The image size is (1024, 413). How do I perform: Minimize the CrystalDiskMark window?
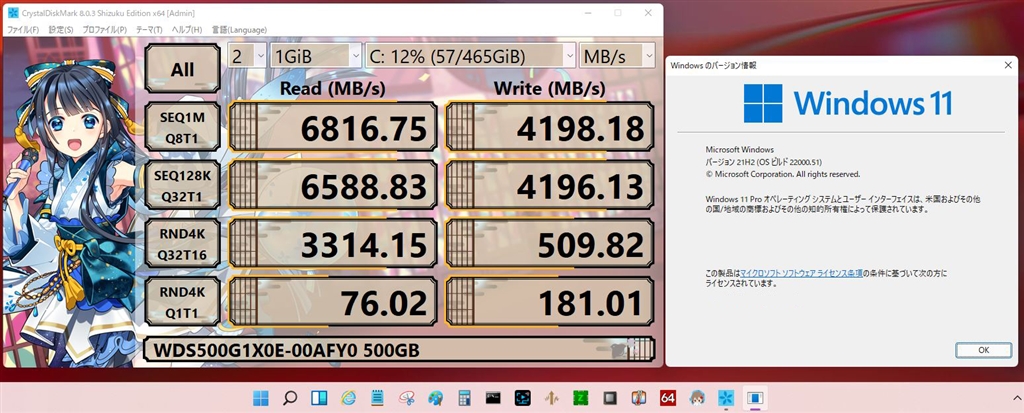pos(587,13)
